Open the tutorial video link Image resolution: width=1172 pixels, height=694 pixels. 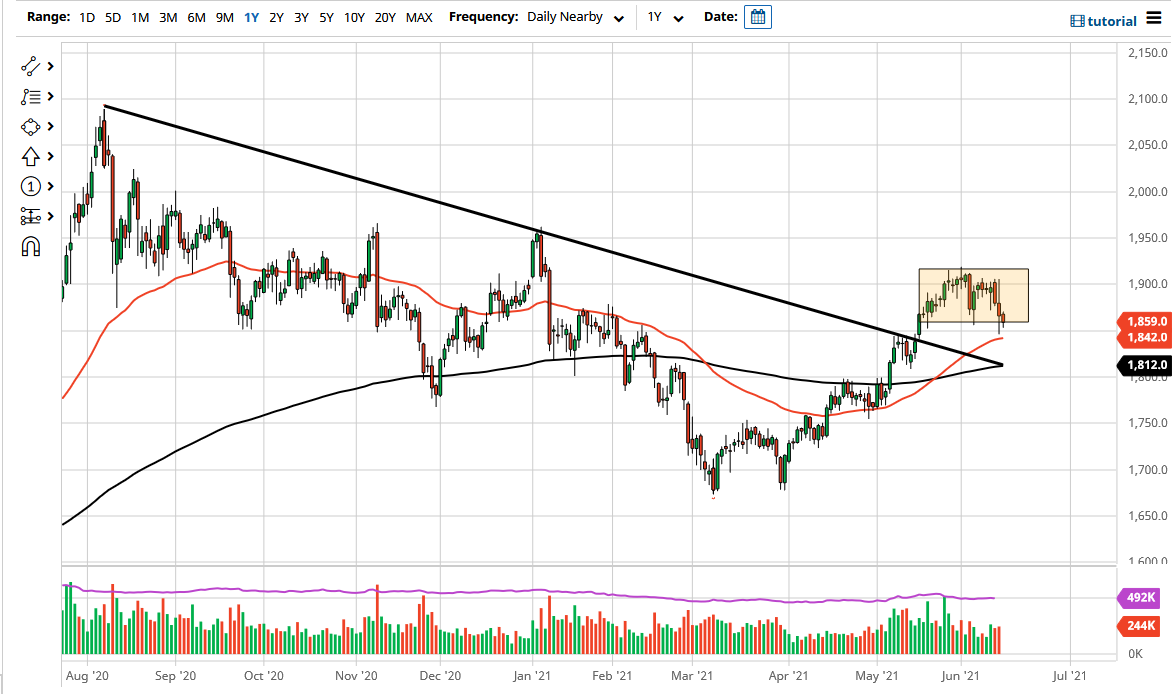click(1103, 21)
